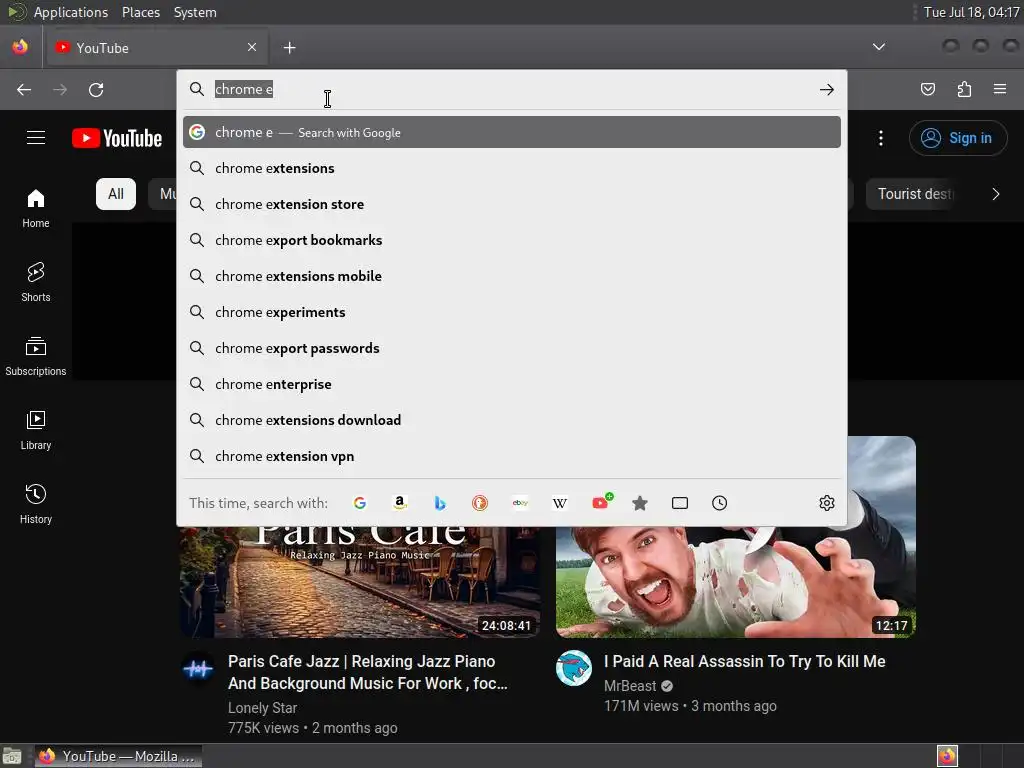Open the MrBeast assassin video thumbnail
1024x768 pixels.
click(736, 581)
